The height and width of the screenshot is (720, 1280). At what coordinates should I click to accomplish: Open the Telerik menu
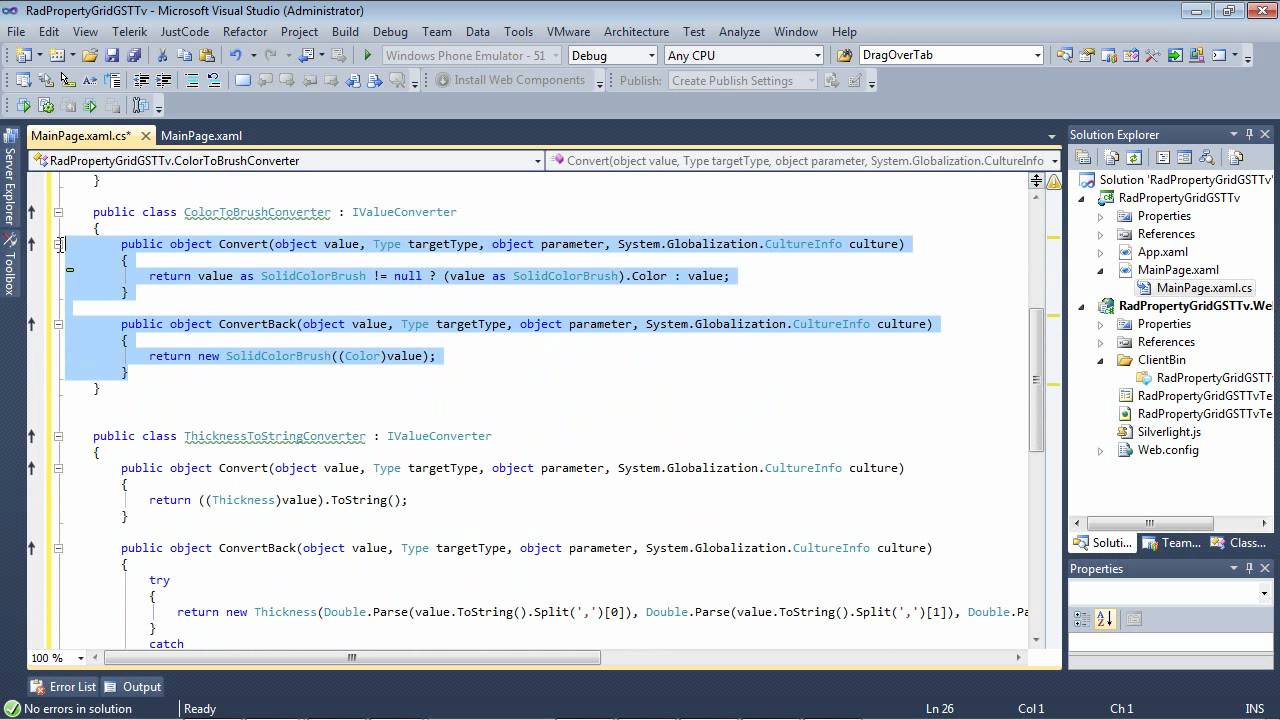coord(129,31)
